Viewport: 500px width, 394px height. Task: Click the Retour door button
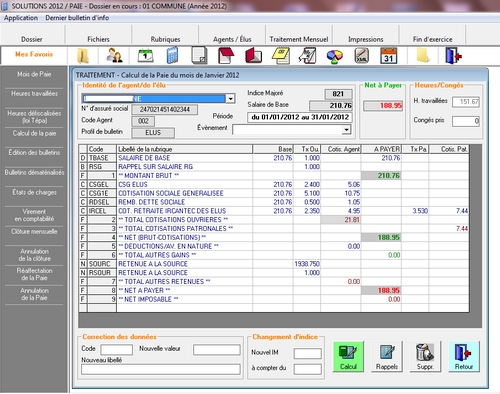(464, 356)
